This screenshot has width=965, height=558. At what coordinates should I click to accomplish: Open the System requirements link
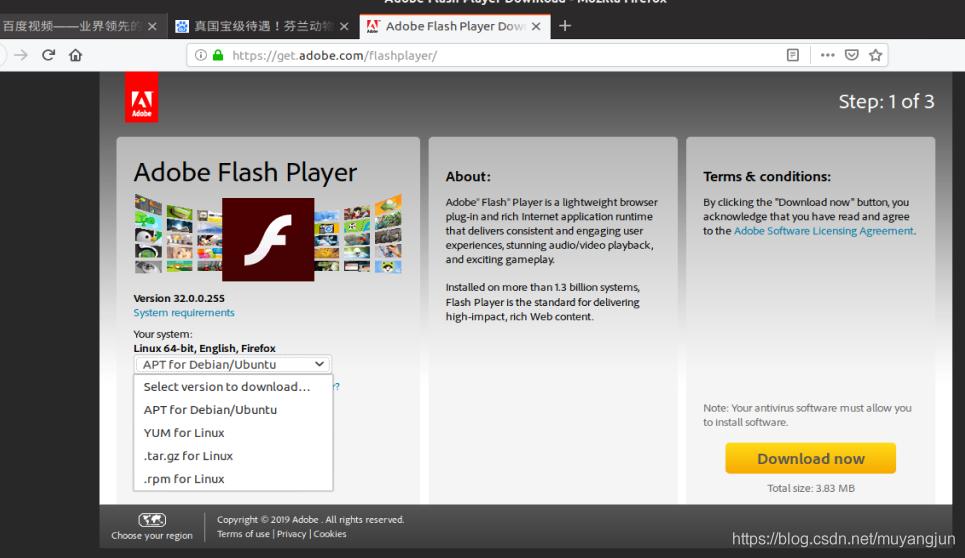[184, 313]
